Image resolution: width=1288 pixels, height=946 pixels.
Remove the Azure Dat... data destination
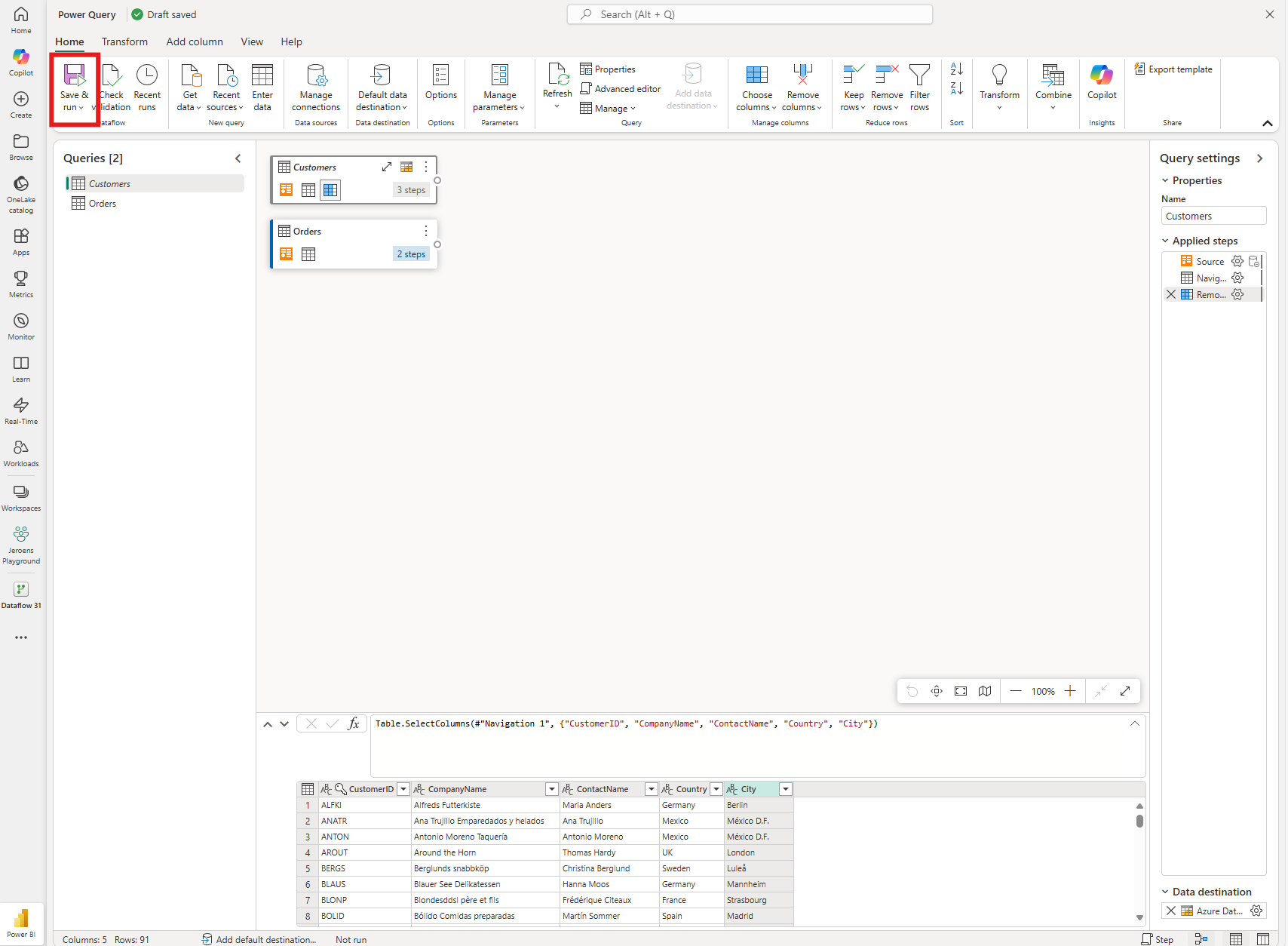(x=1171, y=911)
